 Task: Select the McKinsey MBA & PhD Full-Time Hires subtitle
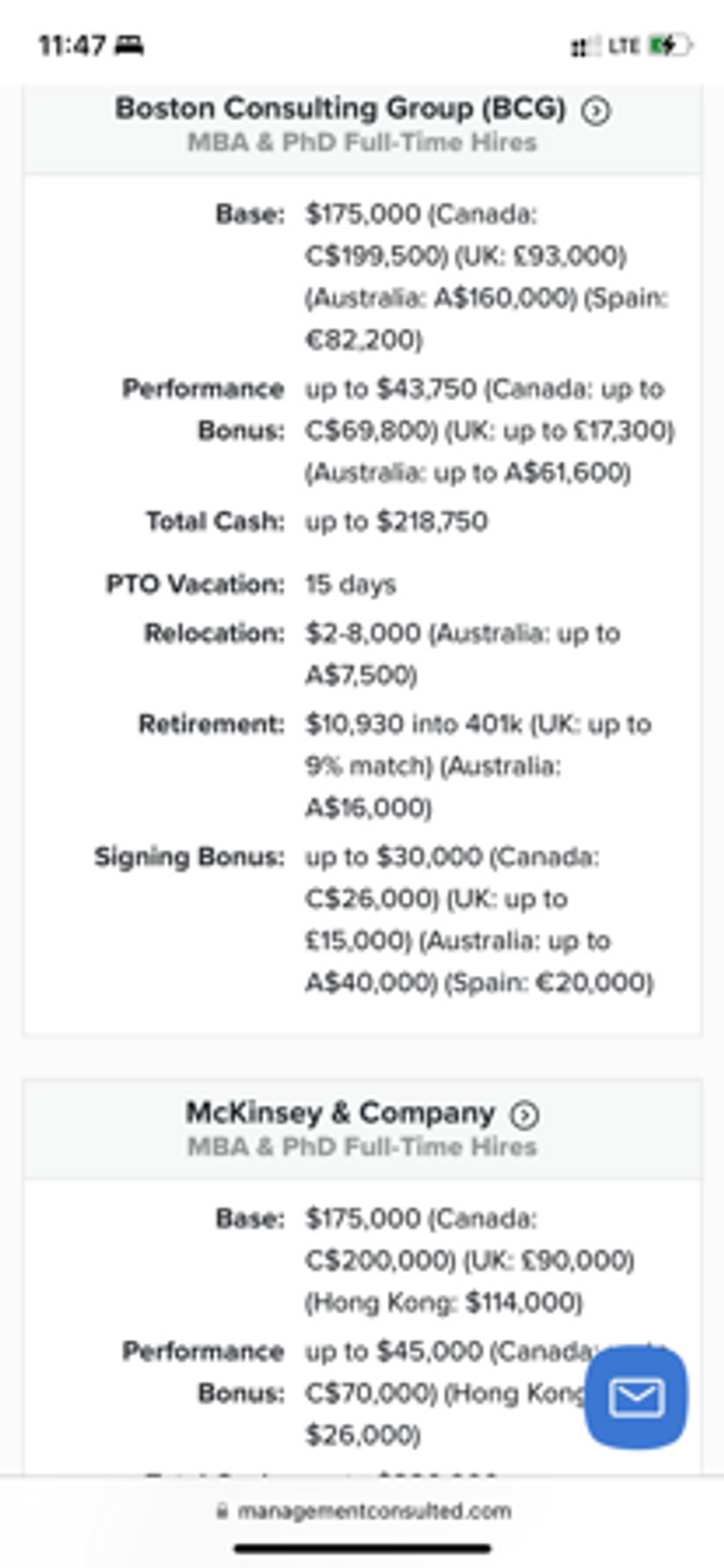(363, 1147)
